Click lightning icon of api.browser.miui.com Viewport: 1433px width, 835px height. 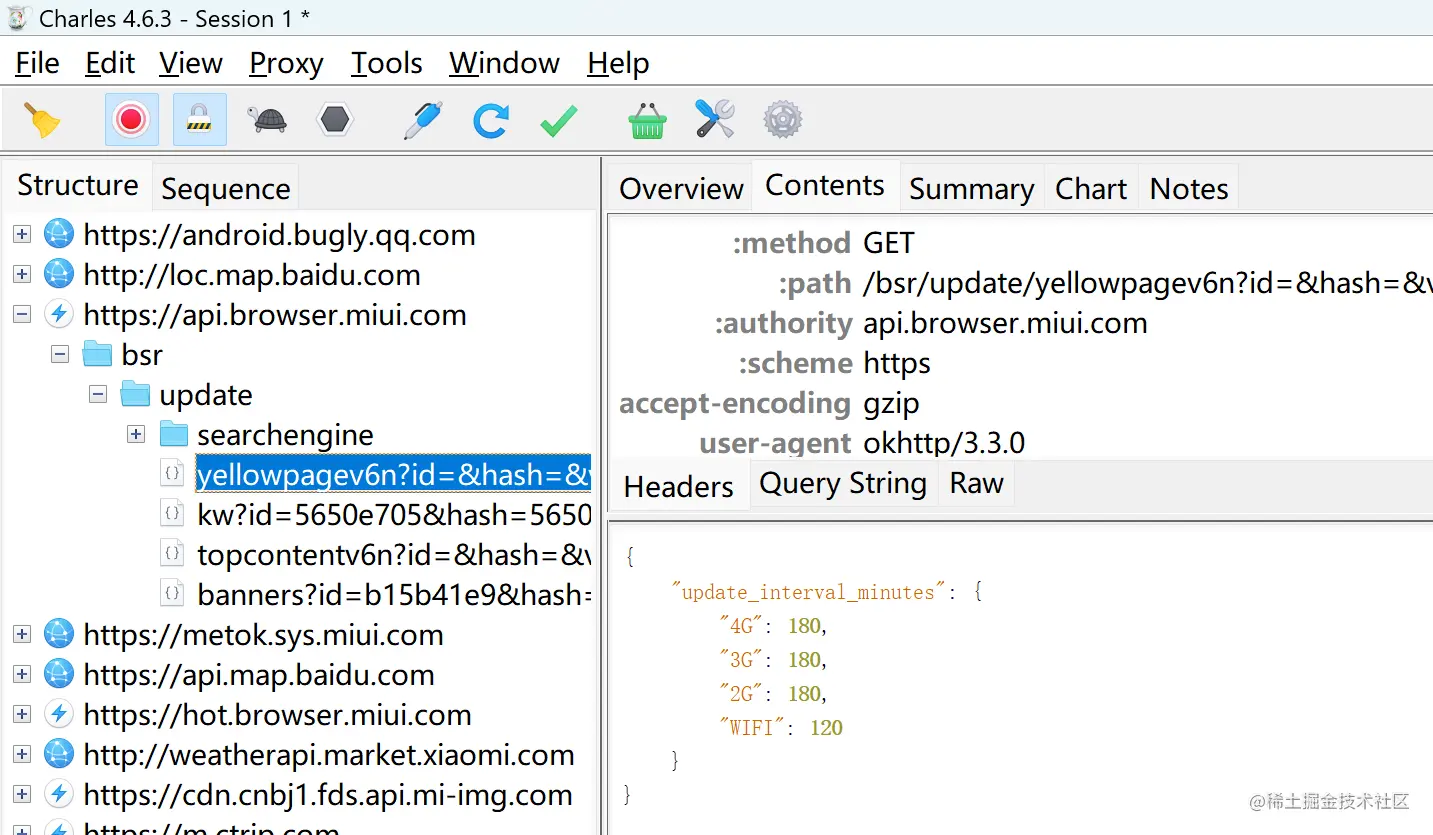pos(59,315)
